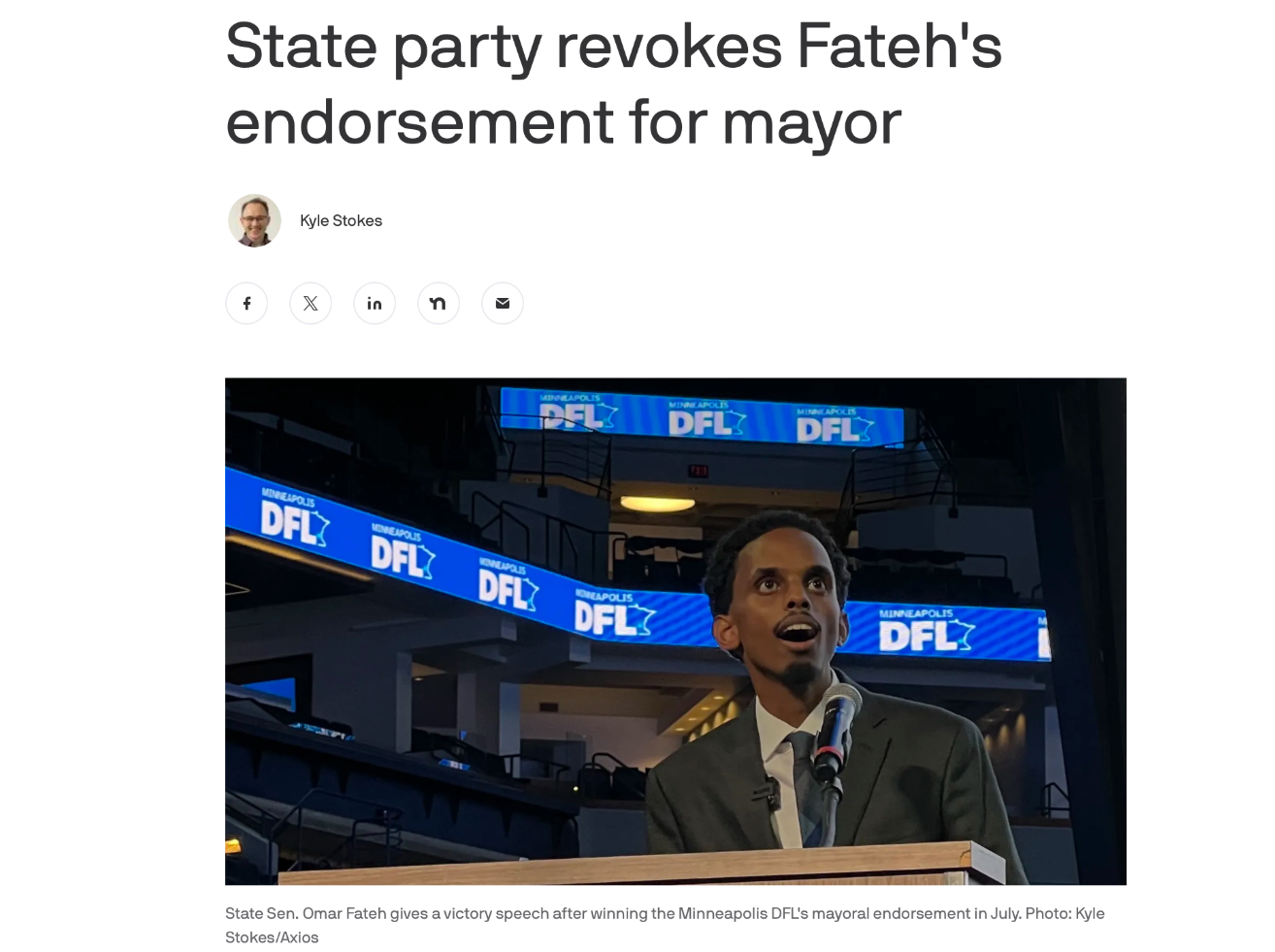Viewport: 1275px width, 952px height.
Task: Click "State Sen. Omar Fateh" in the caption
Action: (x=306, y=913)
